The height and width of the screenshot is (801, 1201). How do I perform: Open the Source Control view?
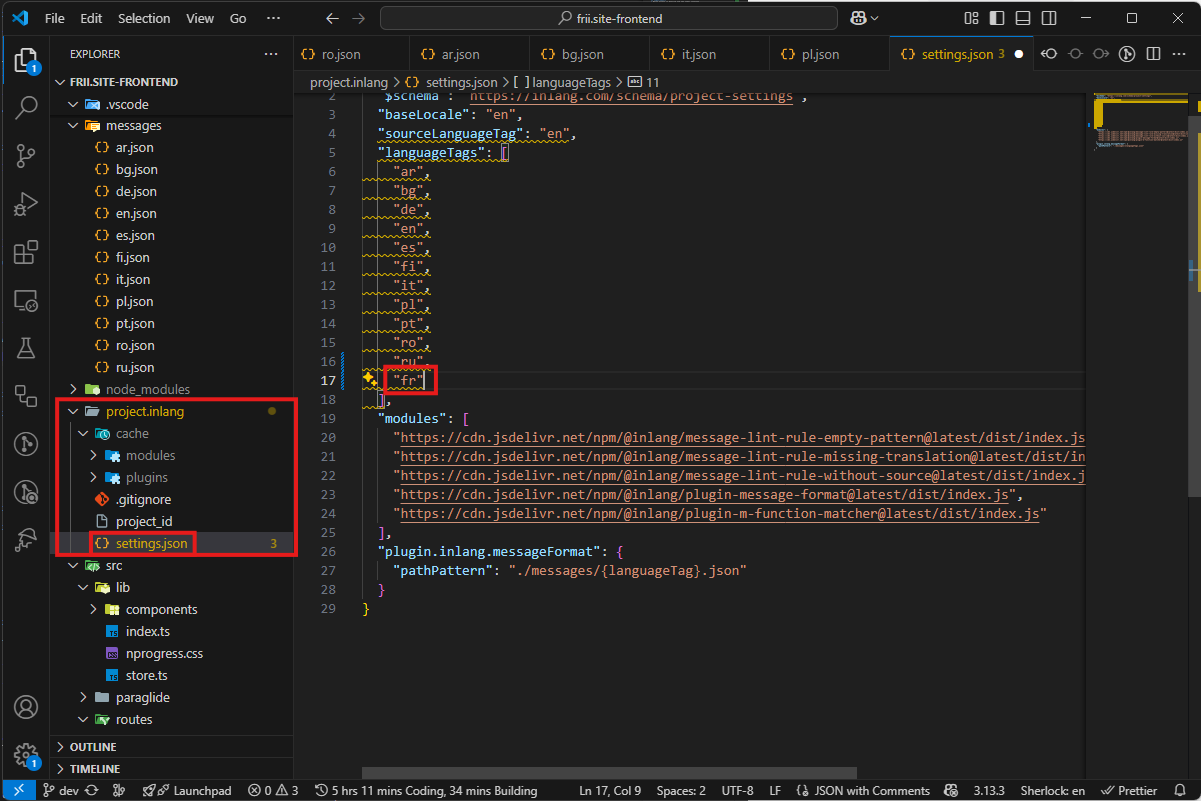click(x=25, y=155)
